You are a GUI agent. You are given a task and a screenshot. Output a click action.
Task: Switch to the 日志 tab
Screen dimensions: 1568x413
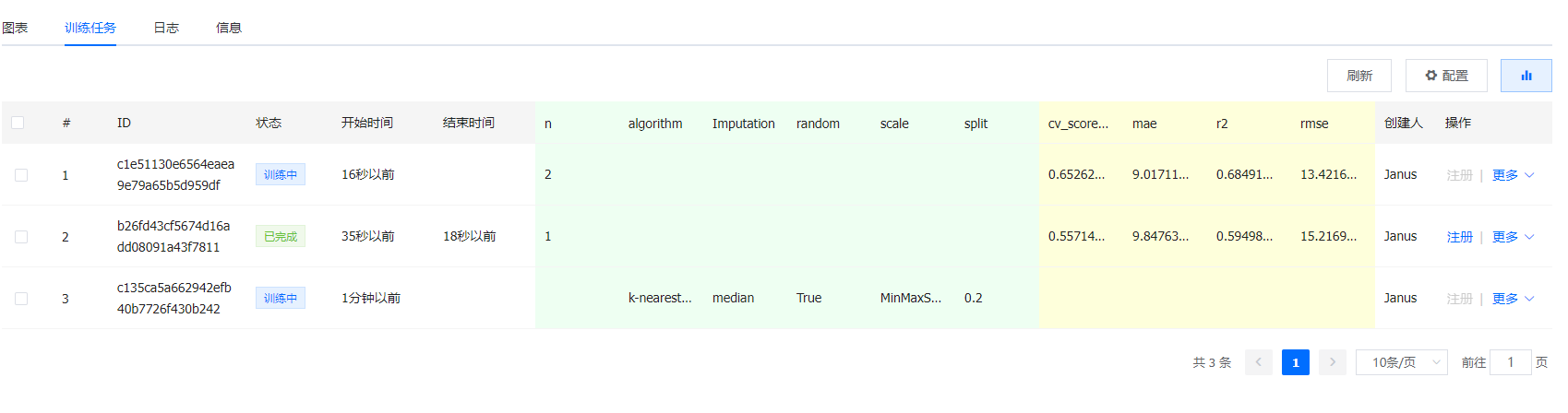166,28
